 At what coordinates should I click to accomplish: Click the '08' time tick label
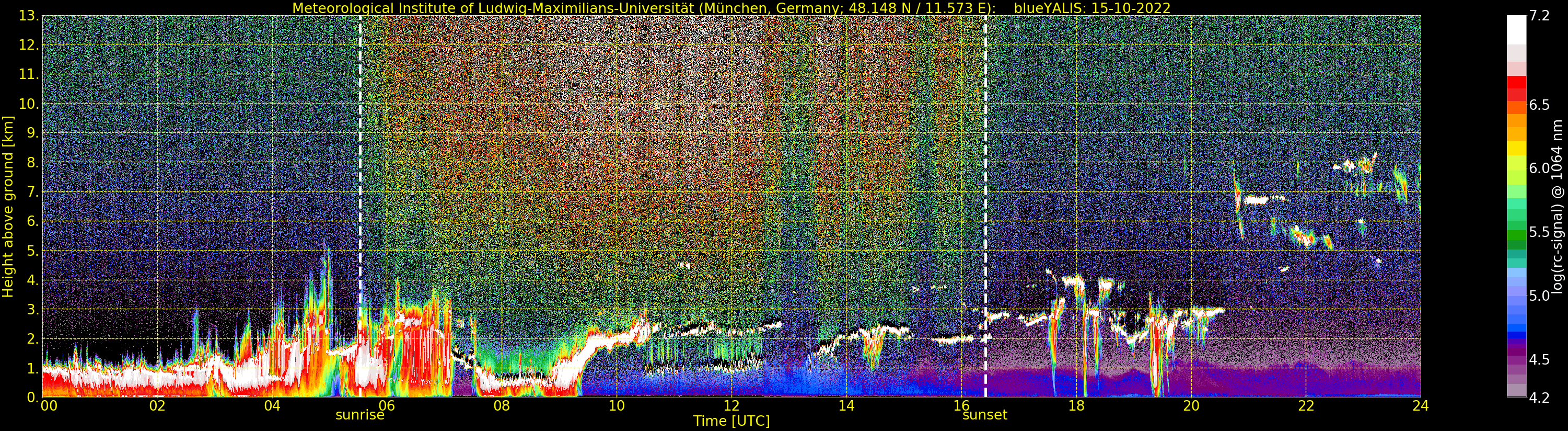tap(502, 405)
